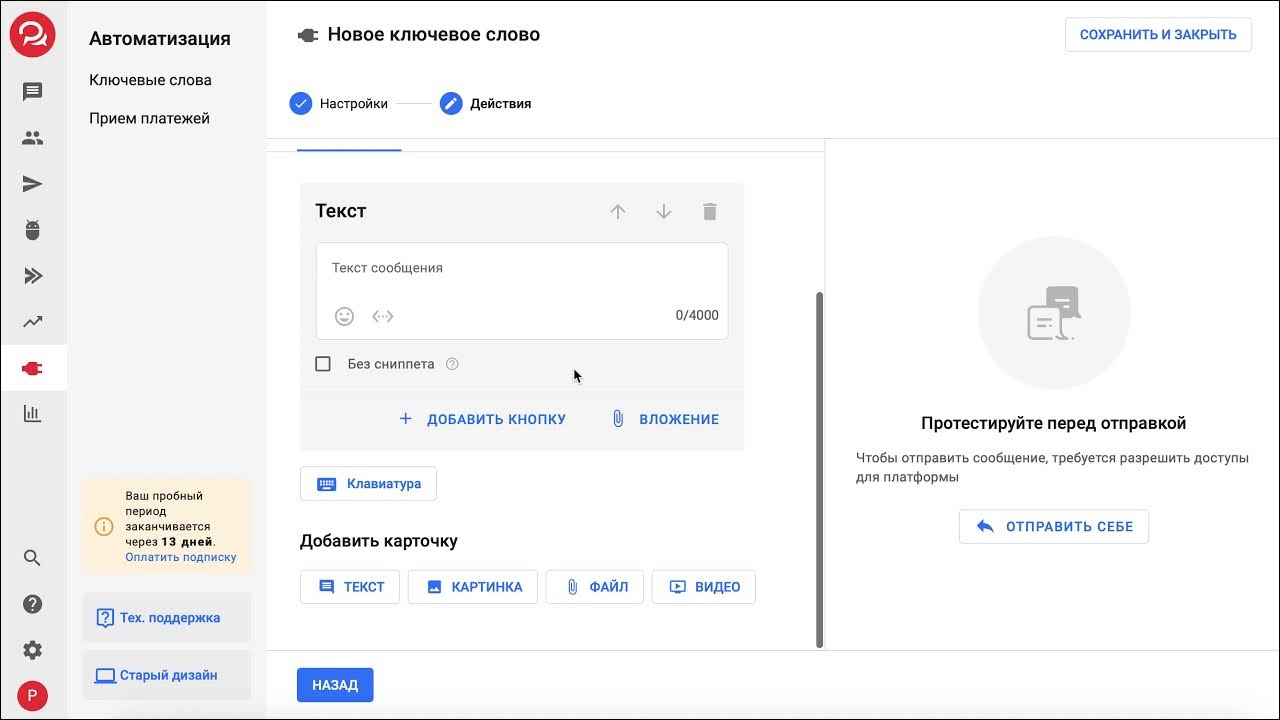Open Прием платежей menu item
This screenshot has width=1280, height=720.
tap(149, 118)
